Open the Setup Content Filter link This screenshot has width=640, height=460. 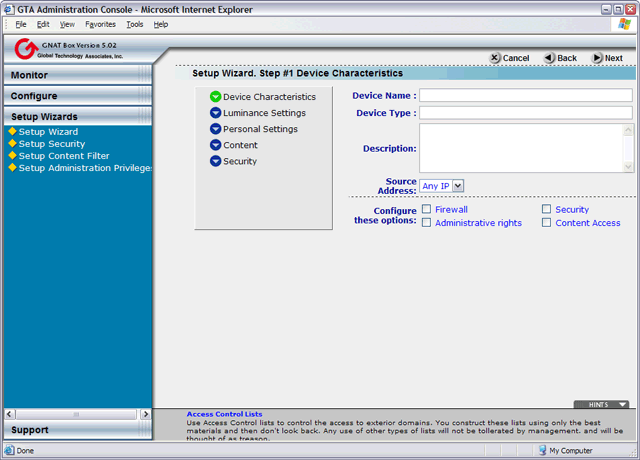[64, 156]
